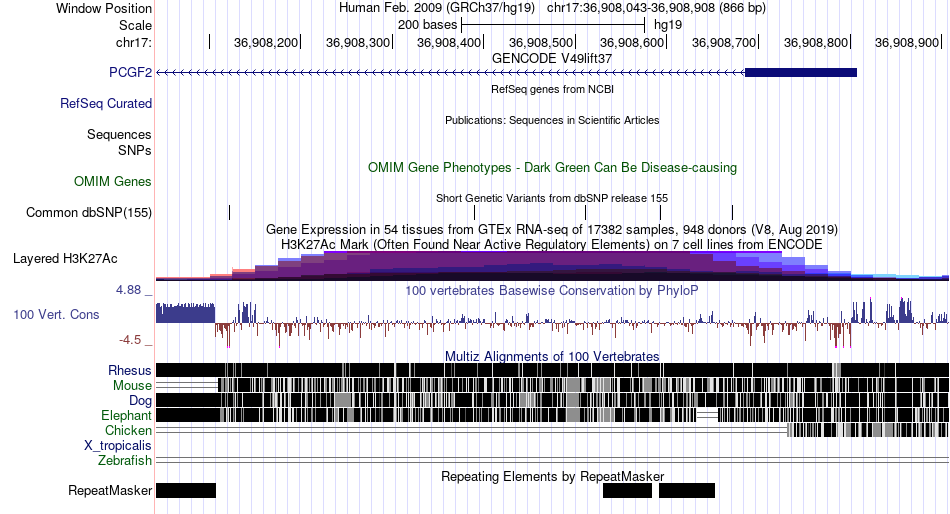Click the PCGF2 gene label
This screenshot has height=514, width=950.
tap(130, 72)
